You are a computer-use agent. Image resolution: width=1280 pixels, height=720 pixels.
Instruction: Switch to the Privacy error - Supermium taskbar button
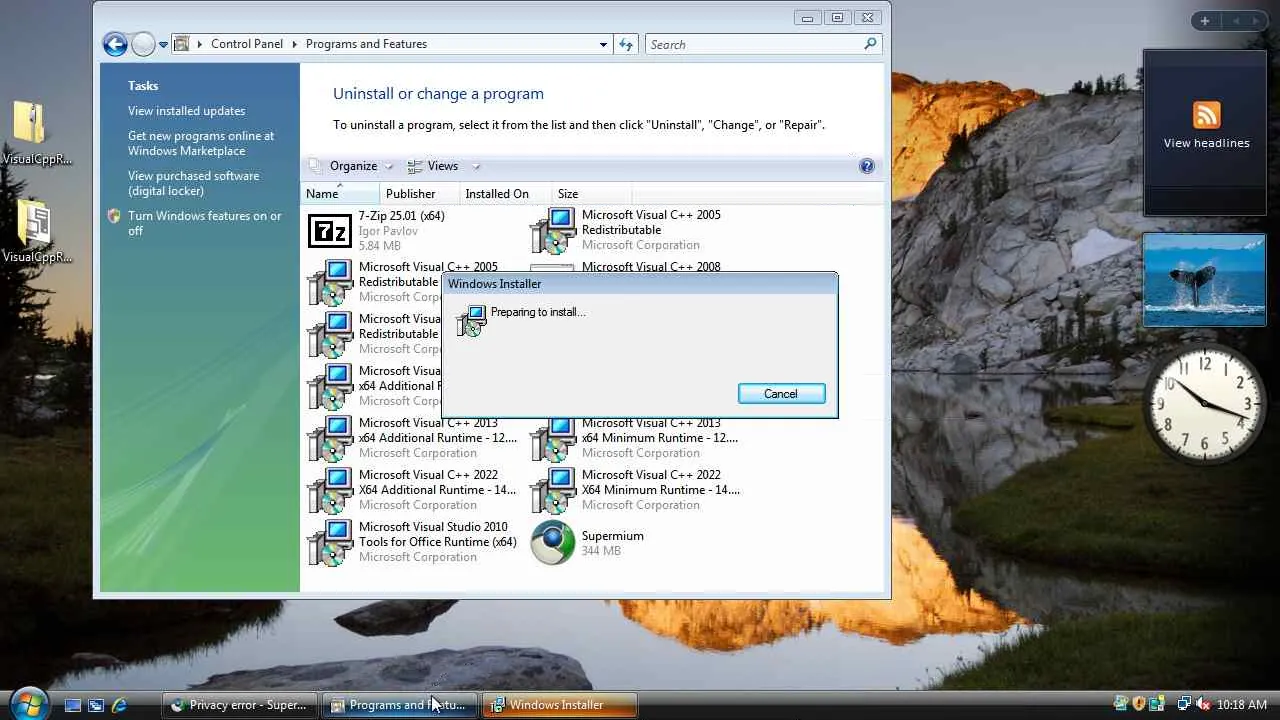tap(240, 705)
